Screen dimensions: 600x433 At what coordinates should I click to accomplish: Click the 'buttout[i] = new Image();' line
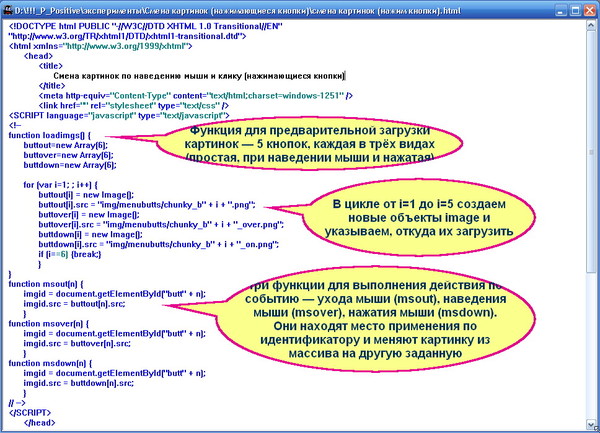tap(86, 195)
